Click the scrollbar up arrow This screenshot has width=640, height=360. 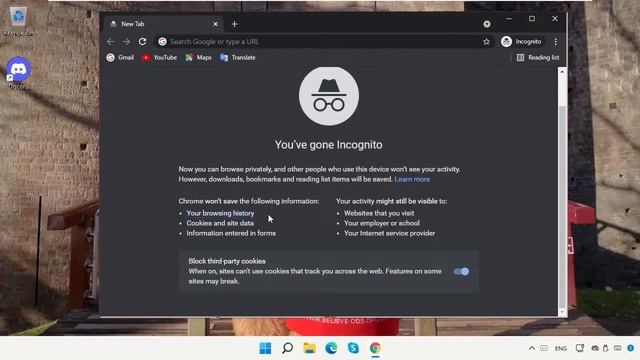click(x=562, y=71)
